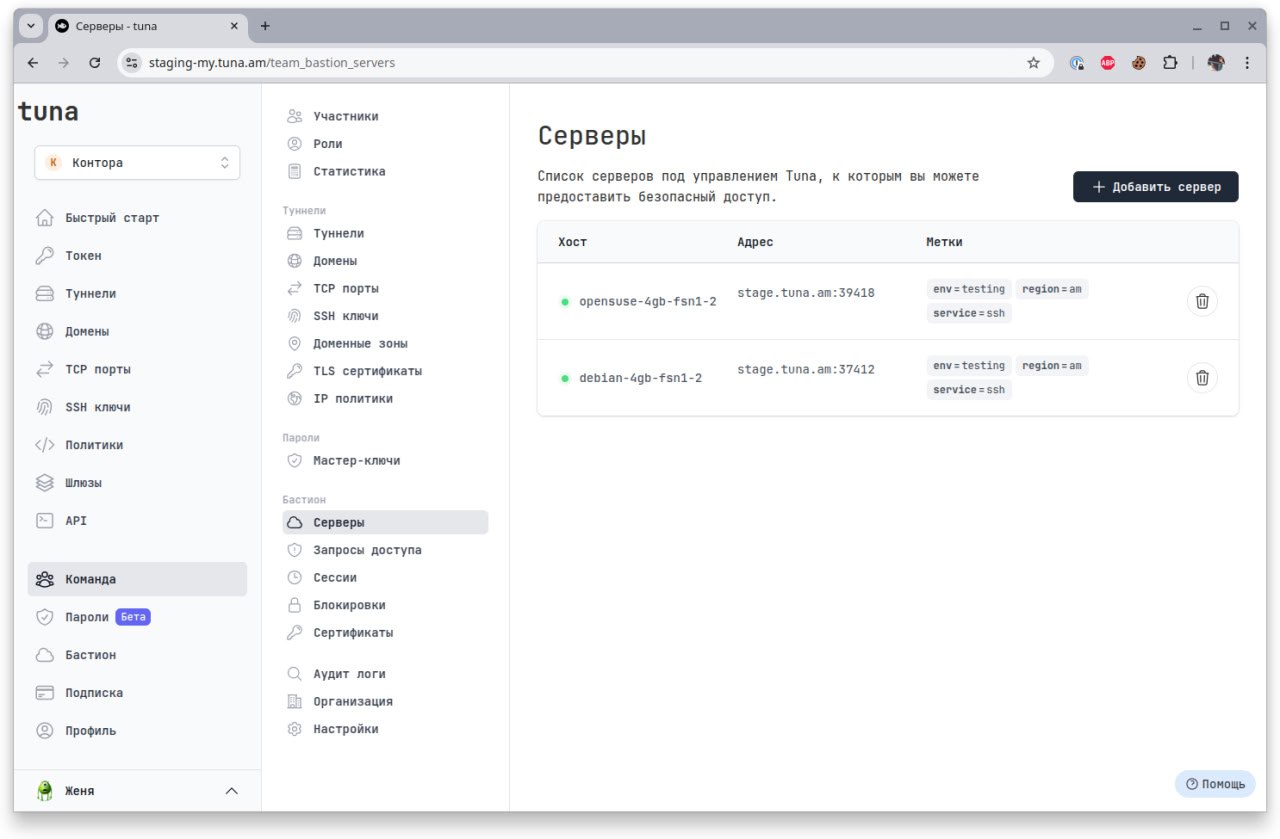Click SSH ключи fingerprint icon in submenu
The image size is (1280, 839).
(294, 316)
